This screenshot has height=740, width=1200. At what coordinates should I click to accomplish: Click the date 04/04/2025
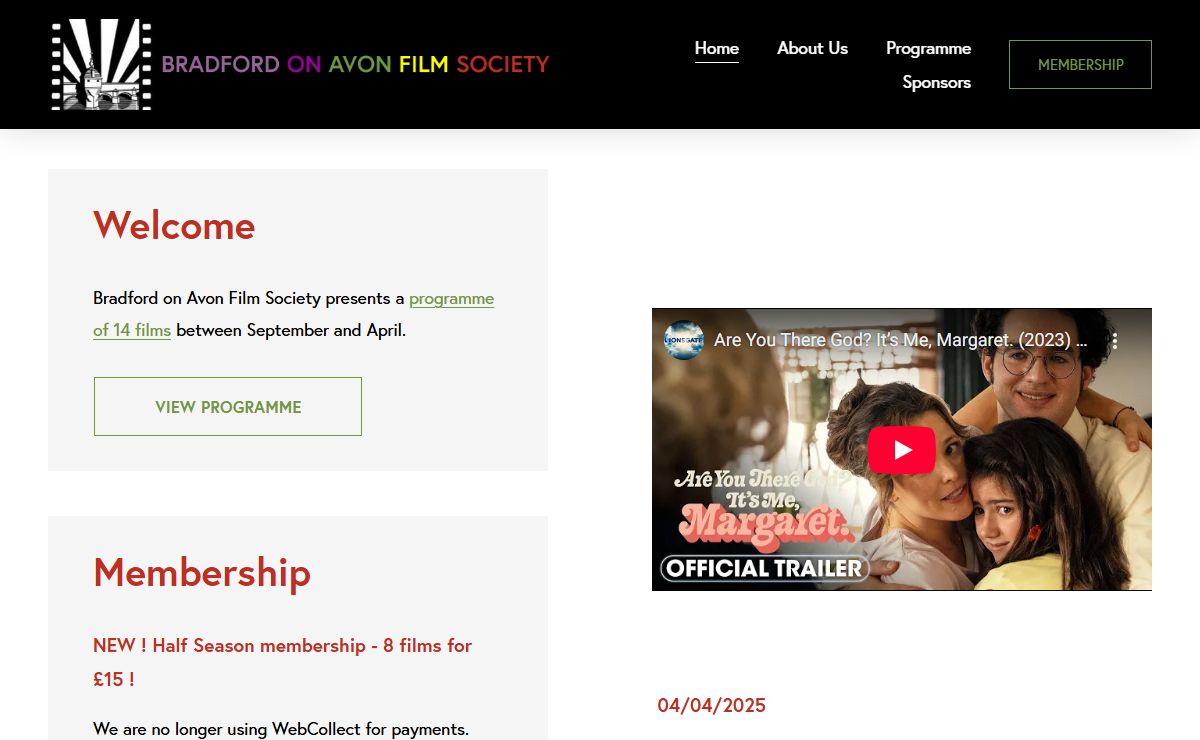[x=712, y=705]
